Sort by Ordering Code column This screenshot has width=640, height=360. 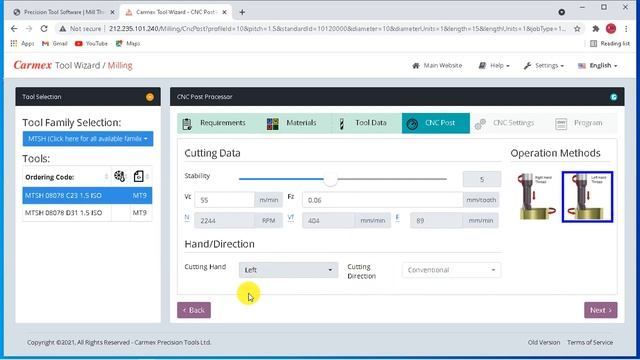[x=66, y=177]
